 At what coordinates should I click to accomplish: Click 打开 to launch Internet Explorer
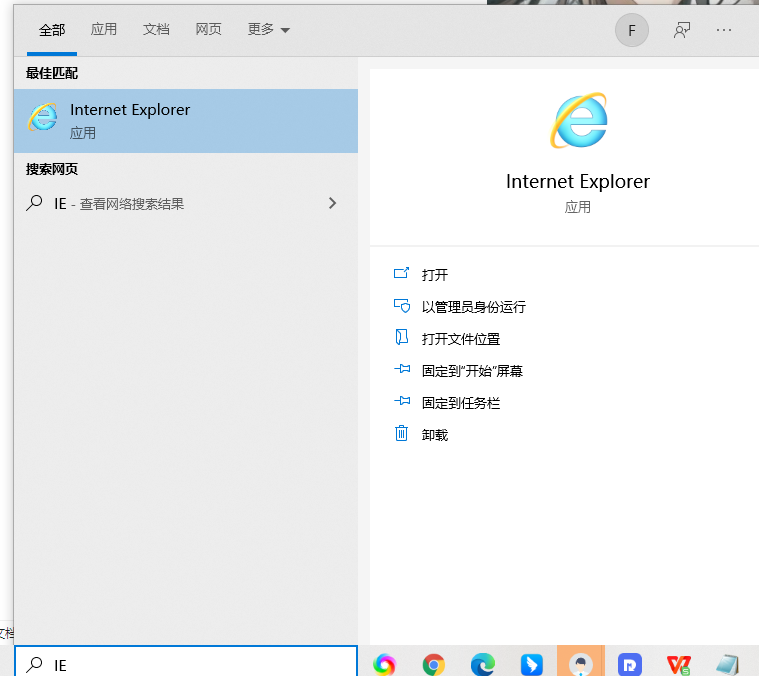point(435,275)
